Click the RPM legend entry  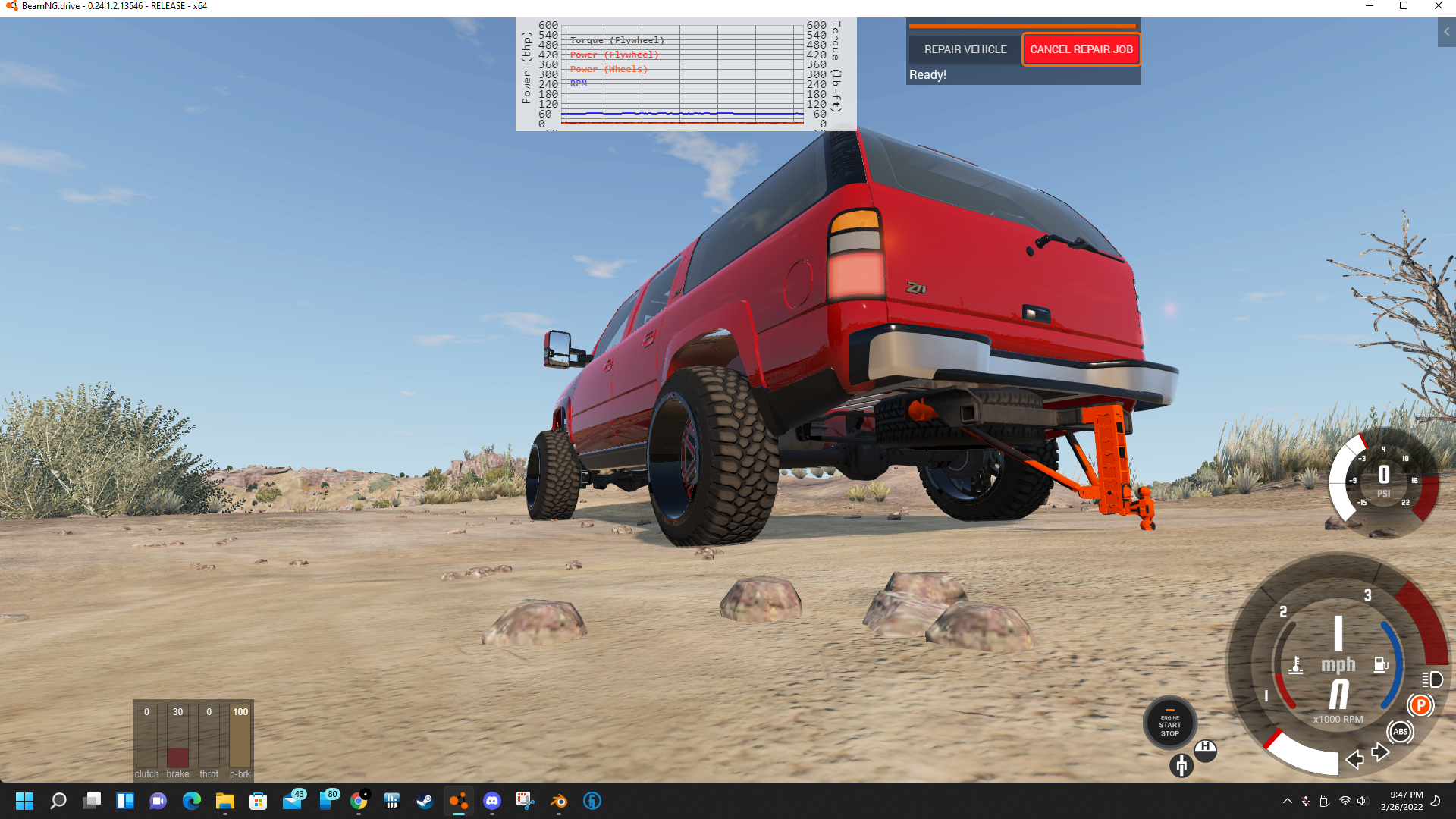[579, 83]
